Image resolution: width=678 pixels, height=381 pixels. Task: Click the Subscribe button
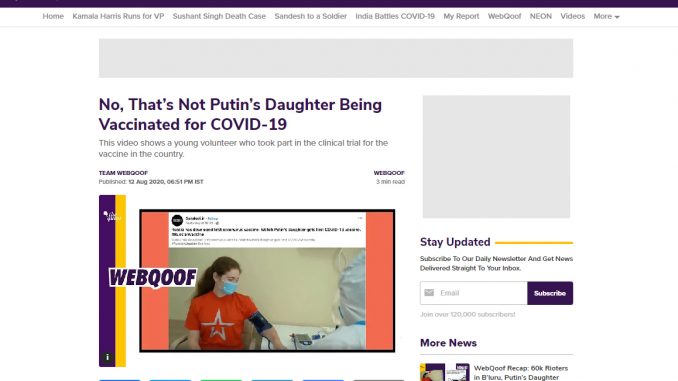coord(550,293)
